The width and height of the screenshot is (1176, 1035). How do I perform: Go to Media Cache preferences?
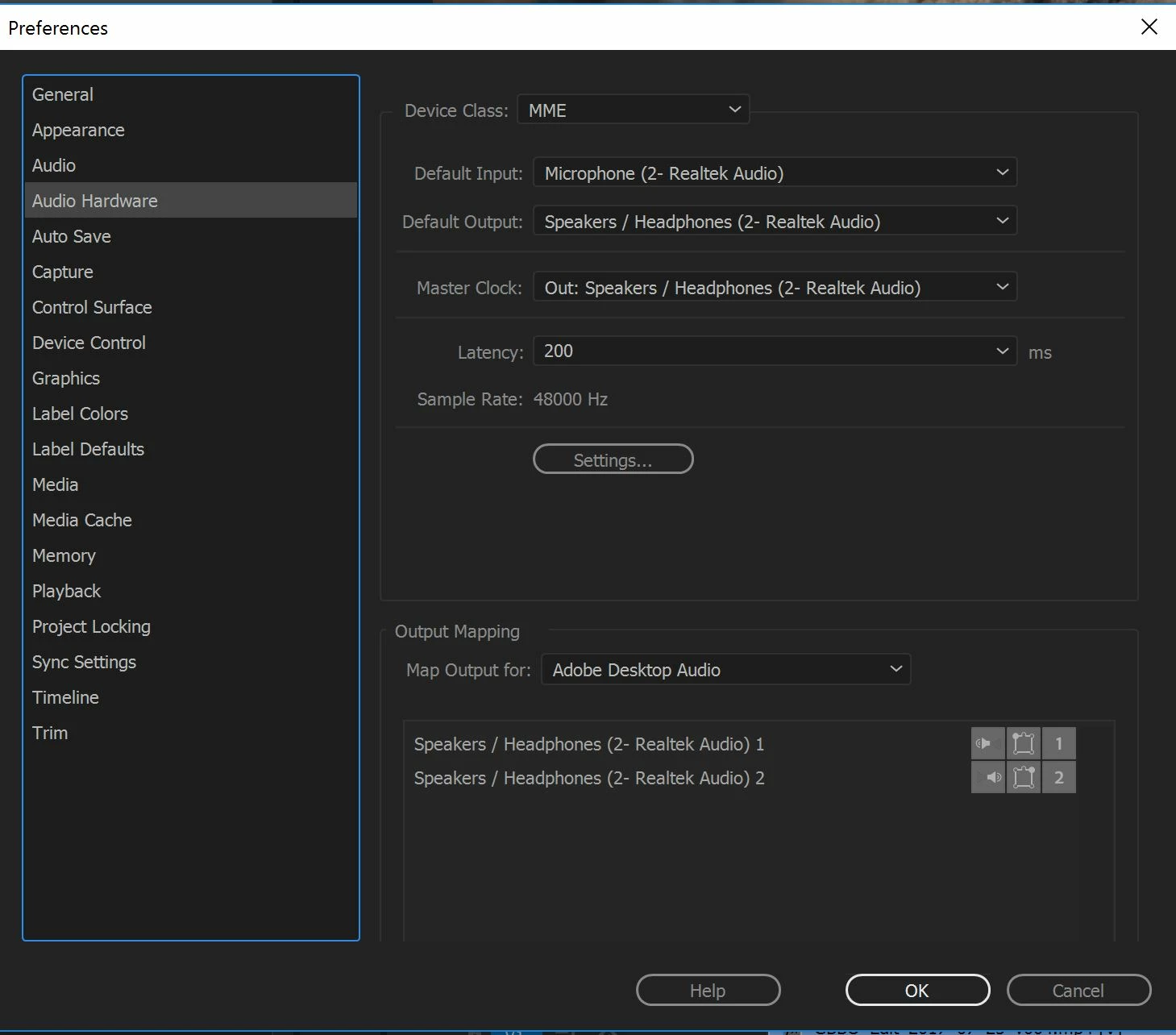click(190, 520)
